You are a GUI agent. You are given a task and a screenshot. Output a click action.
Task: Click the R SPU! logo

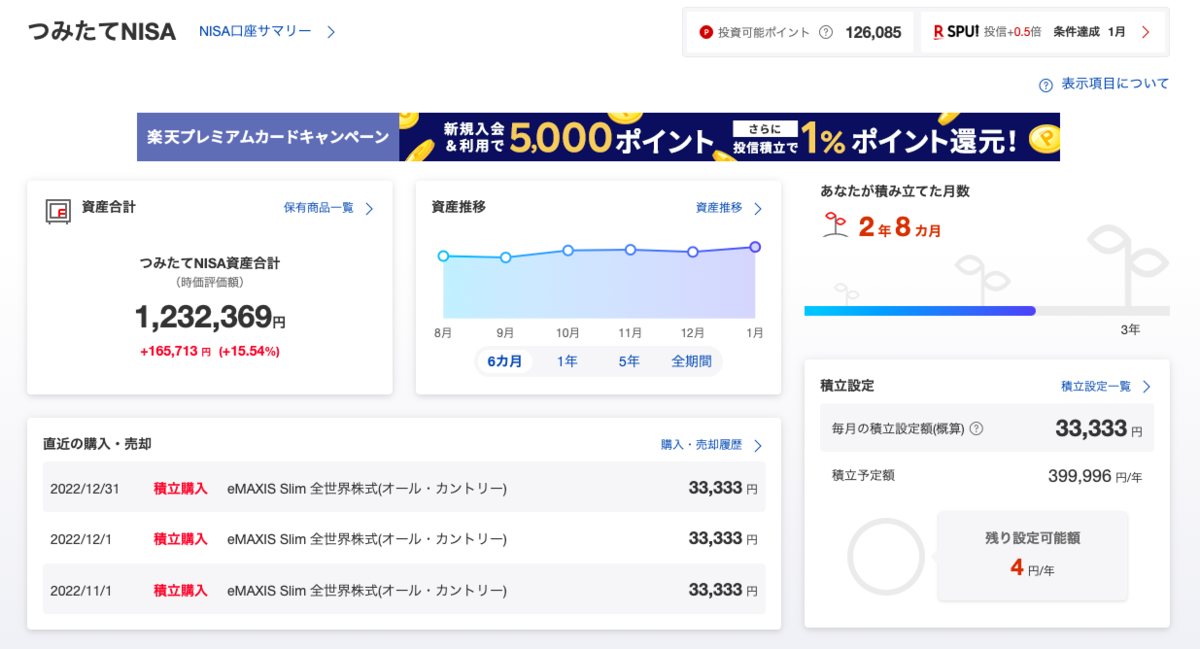coord(955,32)
